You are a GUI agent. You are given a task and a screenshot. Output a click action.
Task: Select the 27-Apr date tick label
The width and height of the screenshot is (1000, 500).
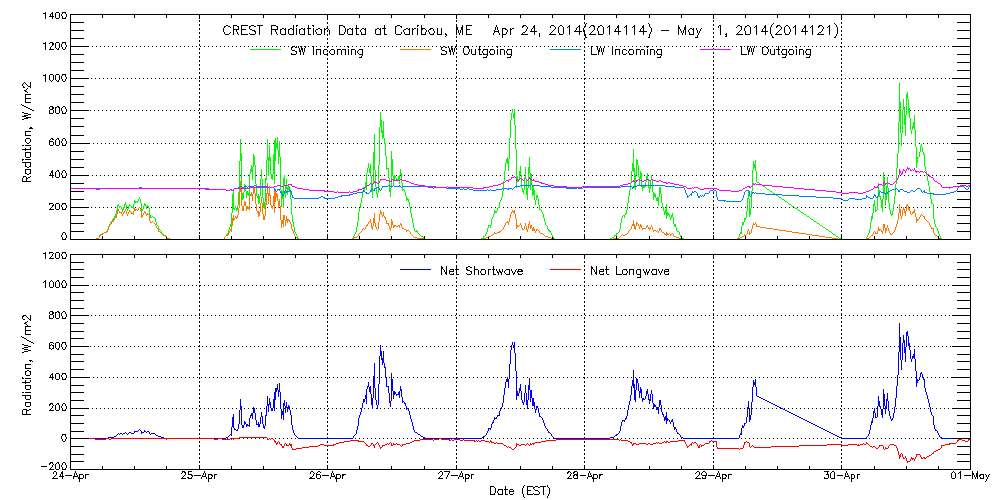pos(456,476)
